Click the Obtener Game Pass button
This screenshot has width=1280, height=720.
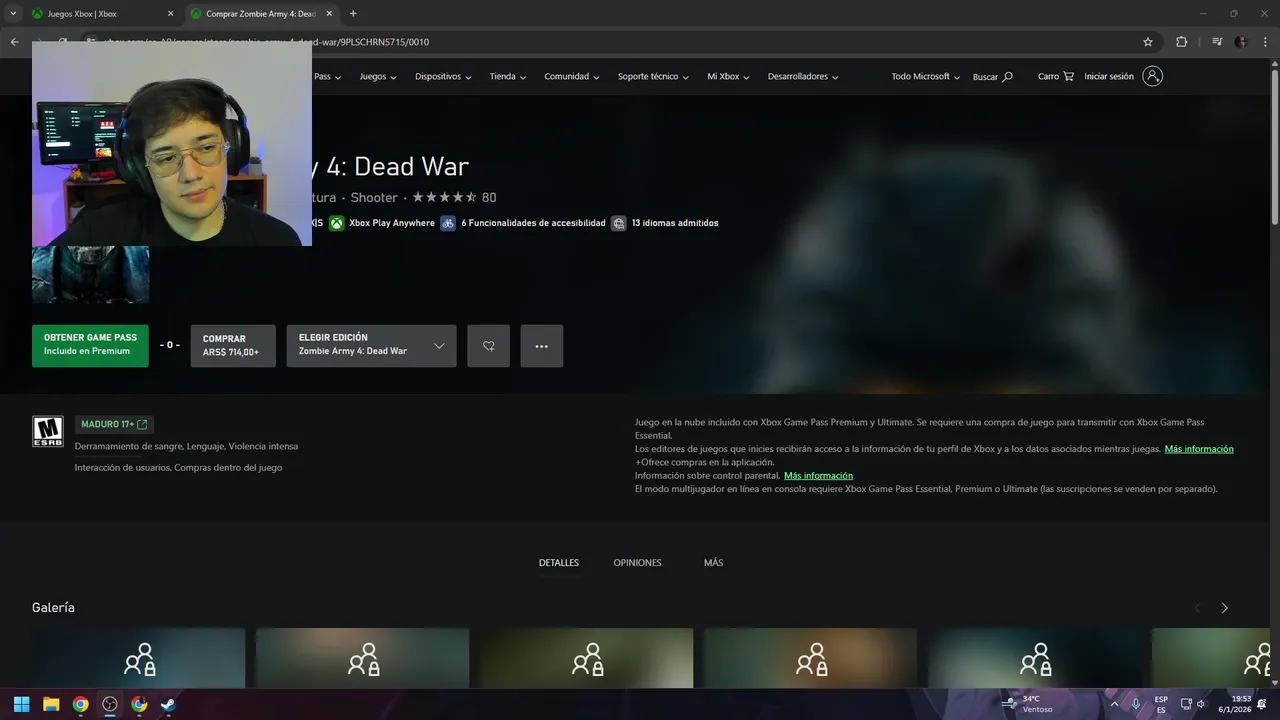click(90, 345)
